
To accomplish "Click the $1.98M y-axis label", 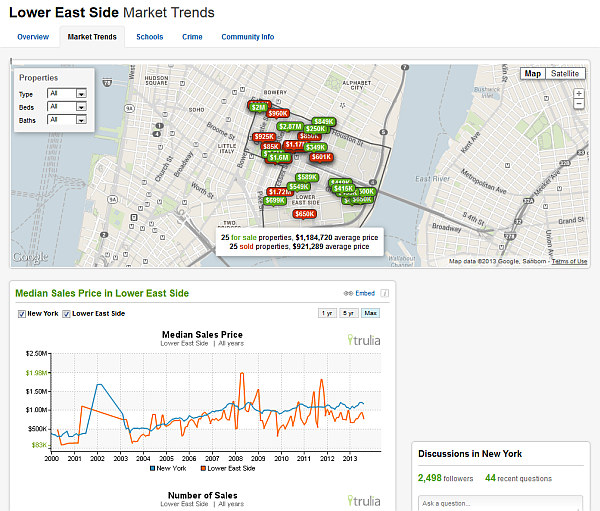I will click(x=36, y=373).
